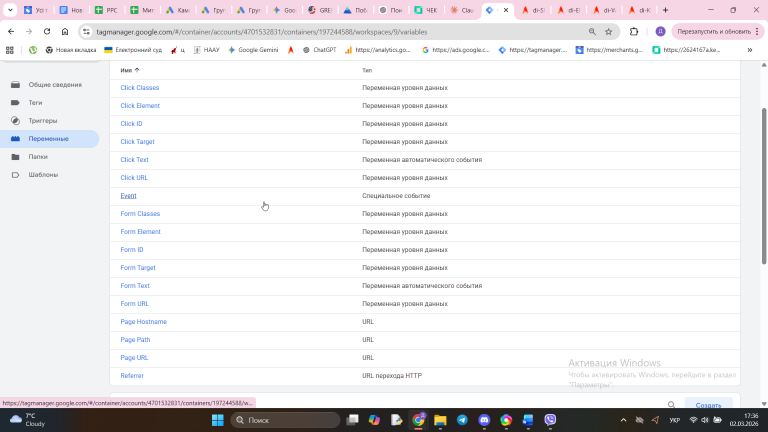Select Переменные in the sidebar
This screenshot has width=768, height=432.
click(48, 139)
